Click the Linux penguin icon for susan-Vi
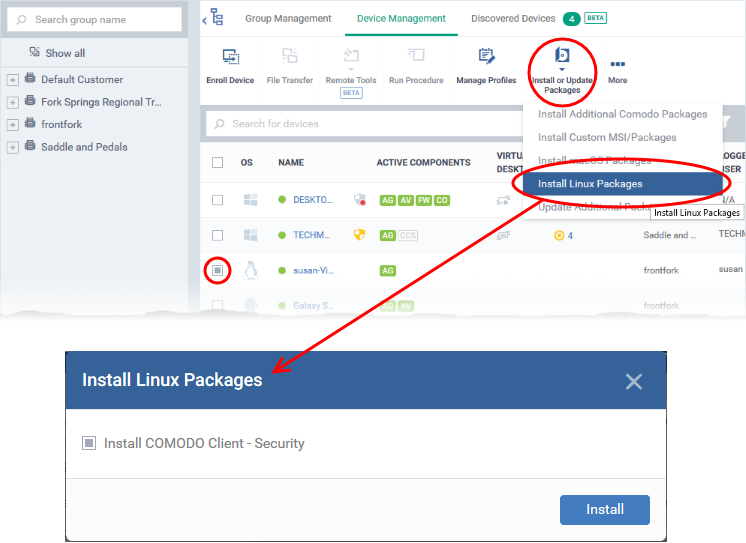Viewport: 746px width, 543px height. click(250, 270)
